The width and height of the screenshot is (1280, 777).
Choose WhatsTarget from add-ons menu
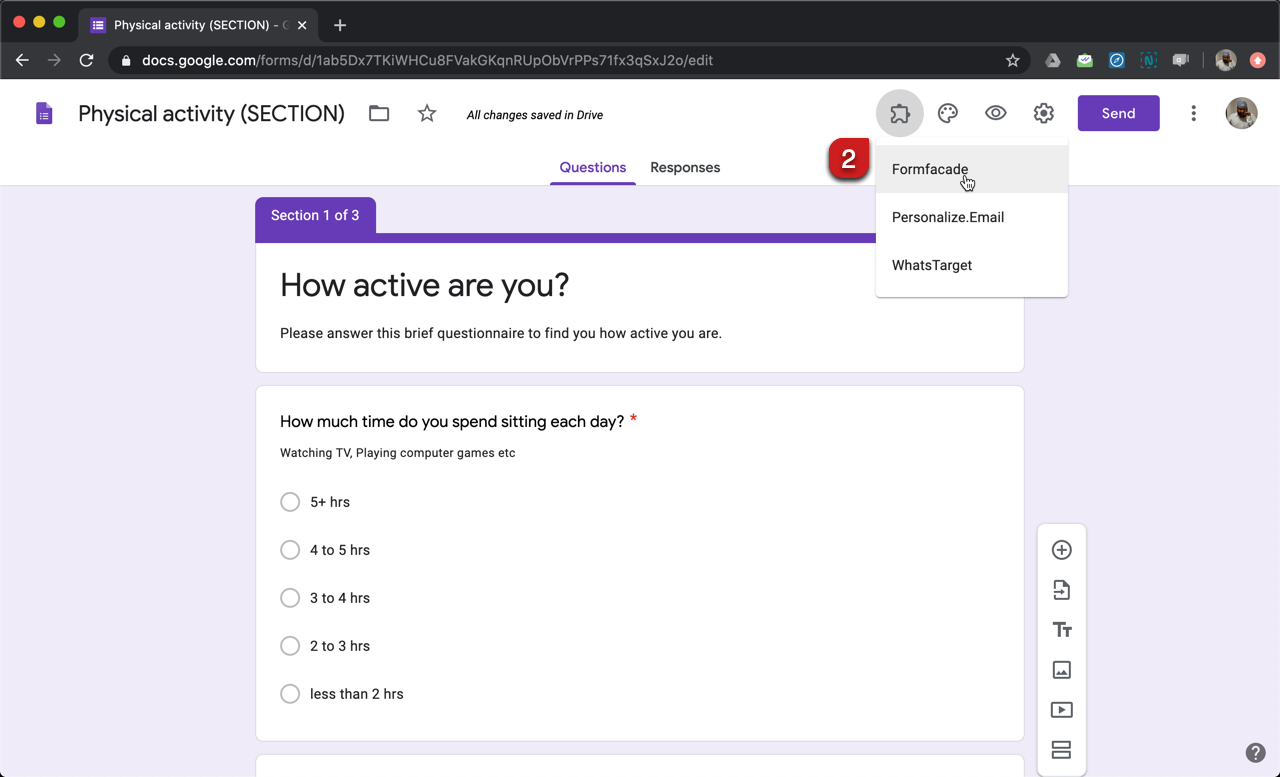coord(932,266)
